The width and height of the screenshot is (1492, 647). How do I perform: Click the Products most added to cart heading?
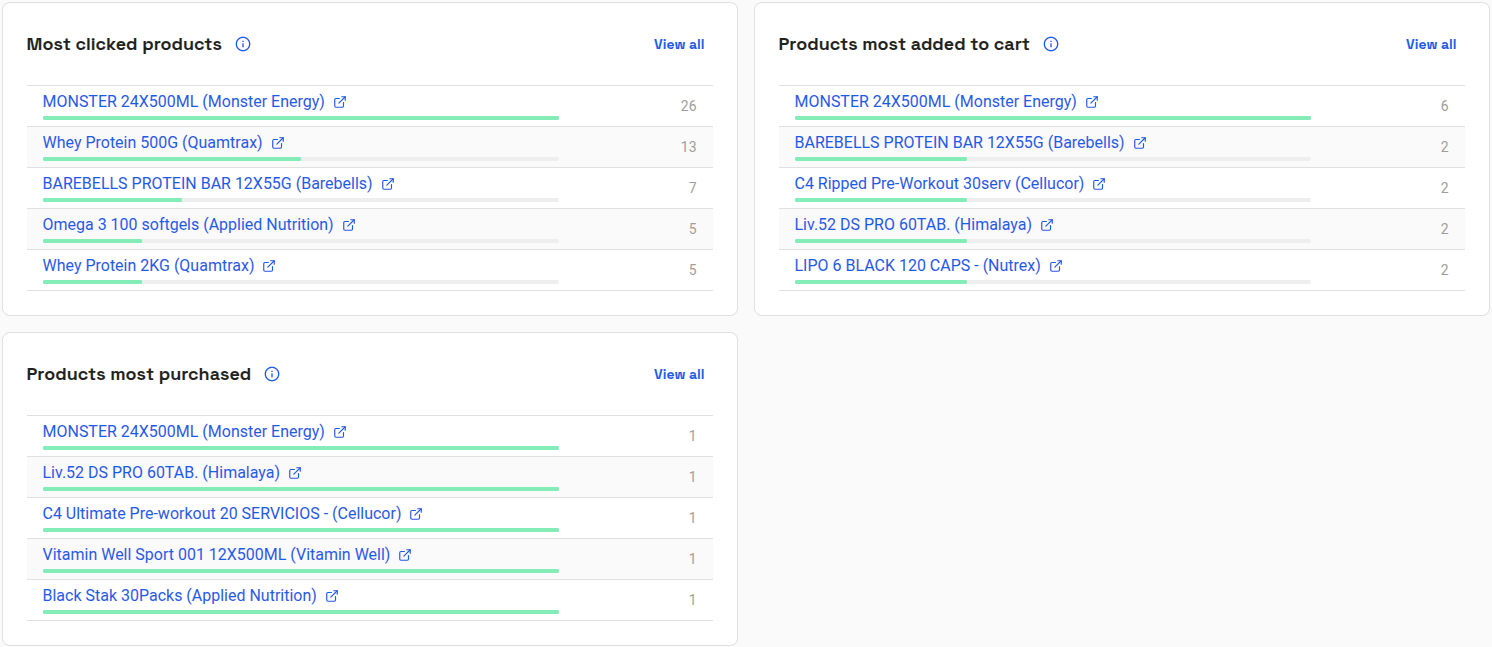(904, 44)
